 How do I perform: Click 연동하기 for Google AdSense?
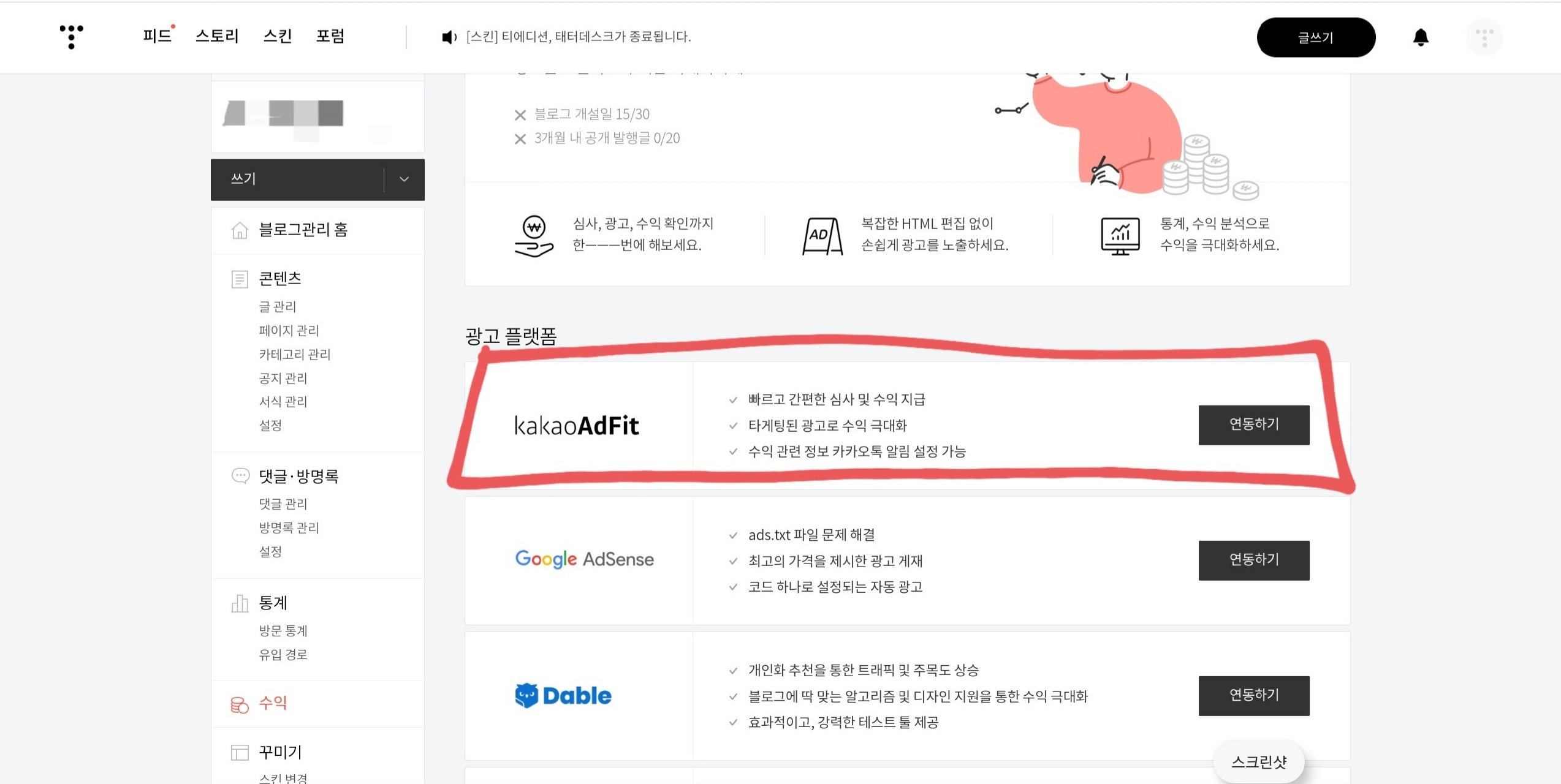[1254, 560]
